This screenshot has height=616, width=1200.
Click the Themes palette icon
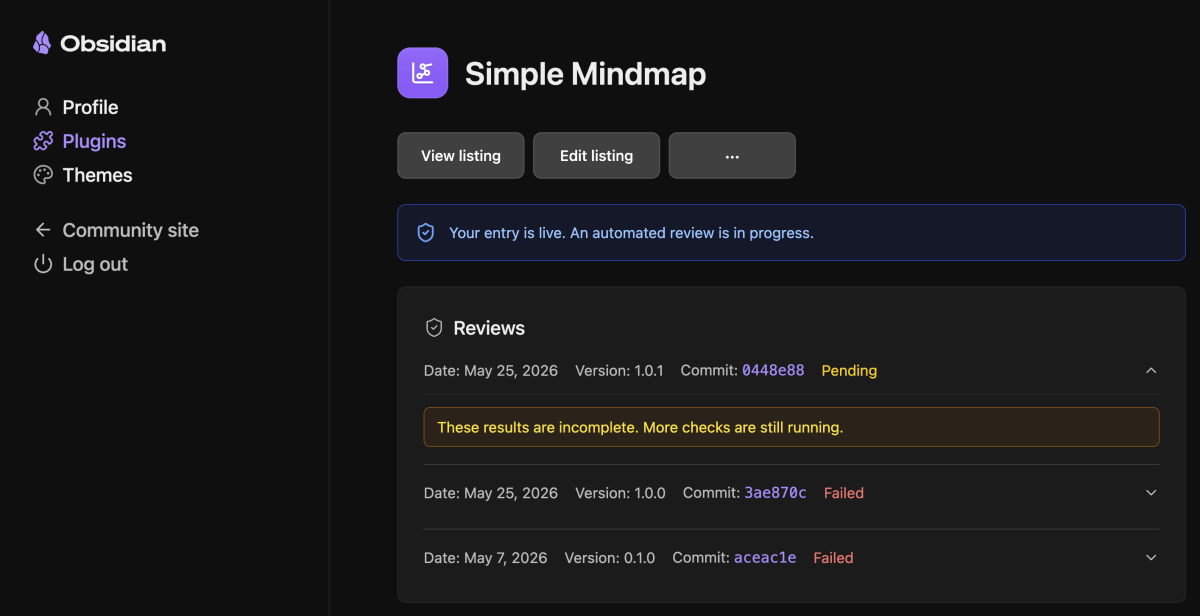point(43,175)
